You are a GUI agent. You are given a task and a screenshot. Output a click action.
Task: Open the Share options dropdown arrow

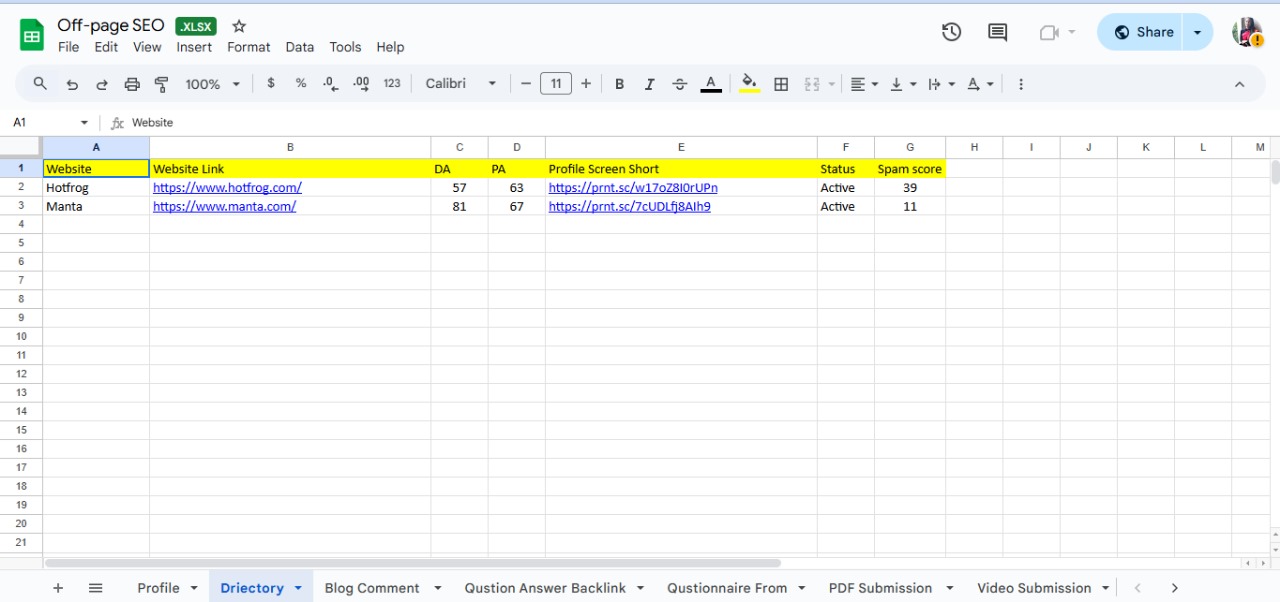coord(1197,32)
